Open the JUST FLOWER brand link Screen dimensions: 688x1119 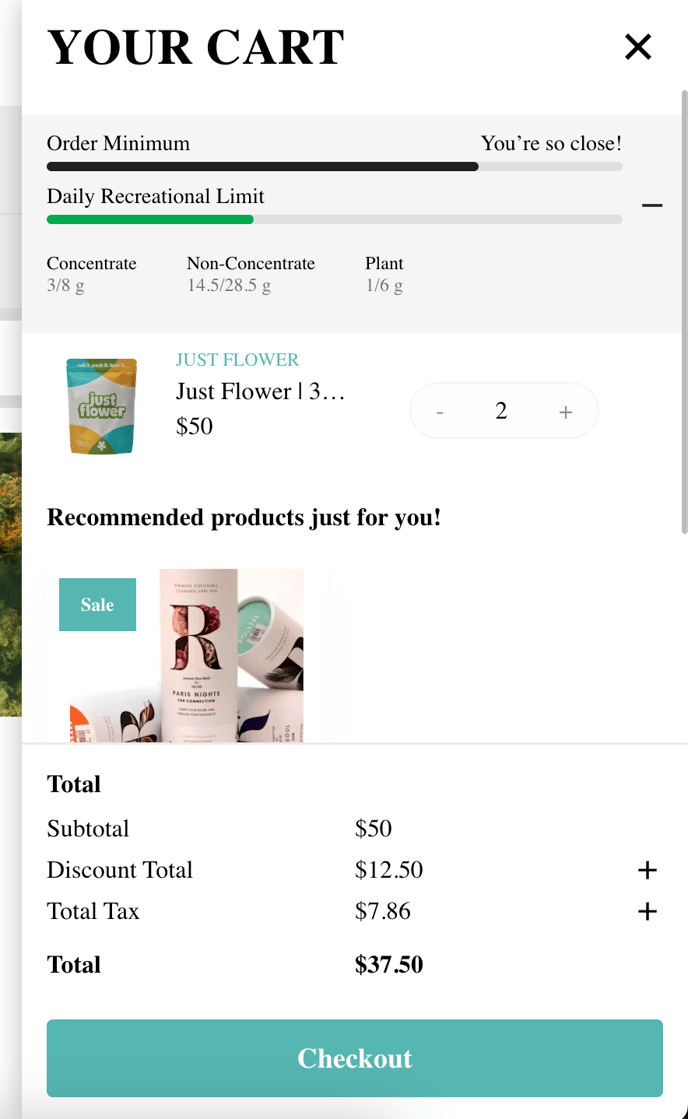(x=237, y=360)
